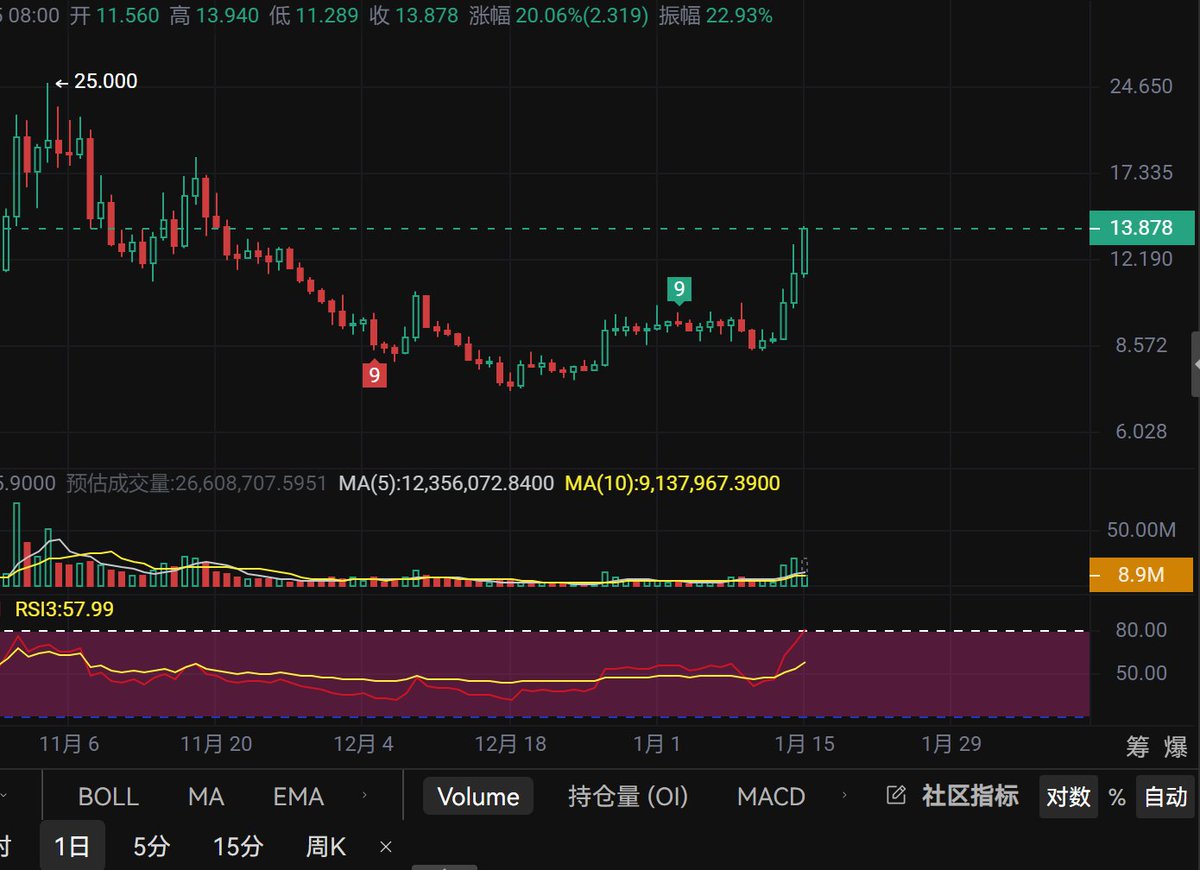Open the 社区指标 community indicators

tap(970, 796)
